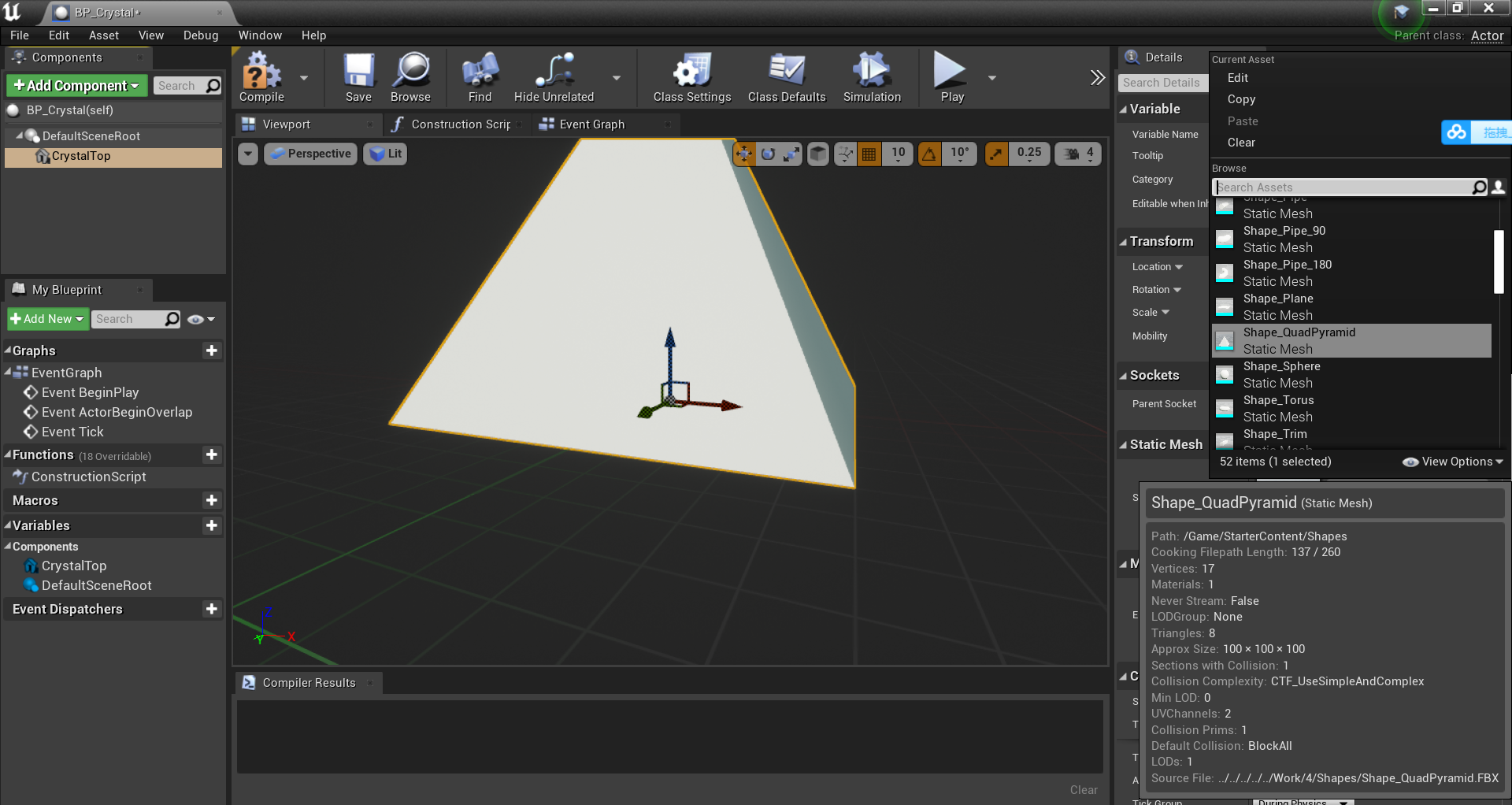Switch to Construction Script tab
The height and width of the screenshot is (805, 1512).
[x=461, y=124]
